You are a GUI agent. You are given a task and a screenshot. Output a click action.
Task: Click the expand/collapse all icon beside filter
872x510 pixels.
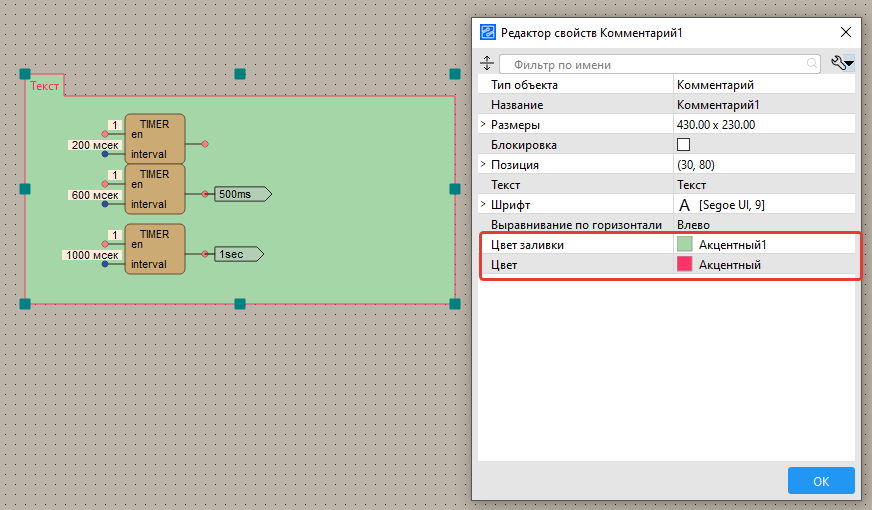(x=487, y=64)
